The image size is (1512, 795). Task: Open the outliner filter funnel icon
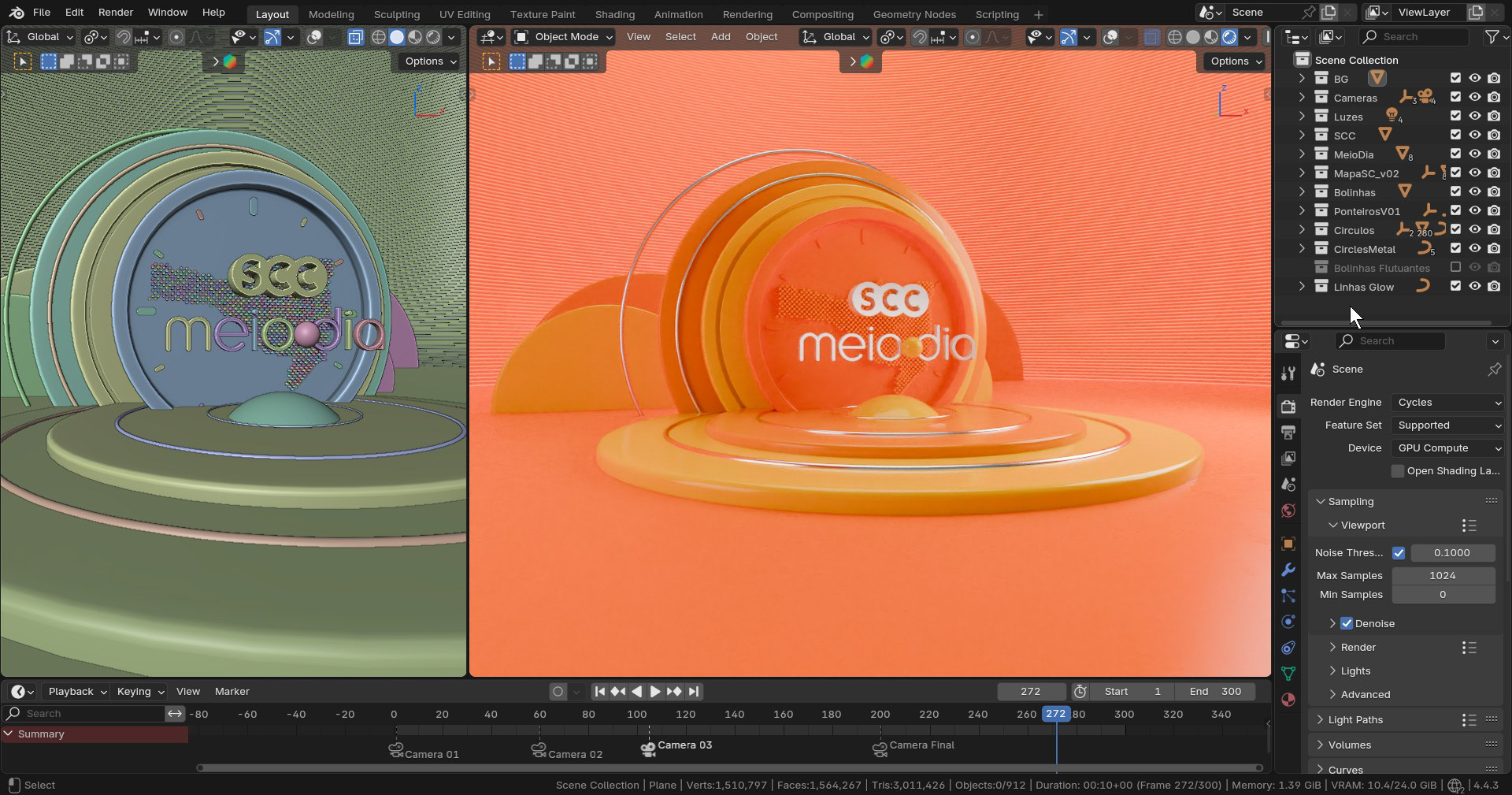tap(1492, 37)
